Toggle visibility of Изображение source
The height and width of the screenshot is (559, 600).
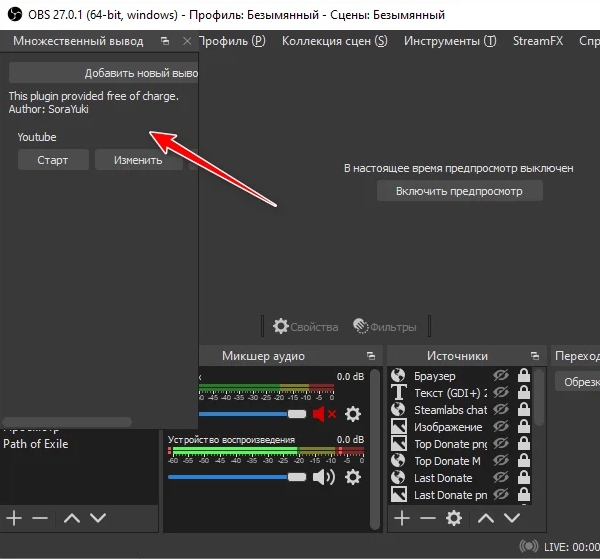click(x=501, y=426)
